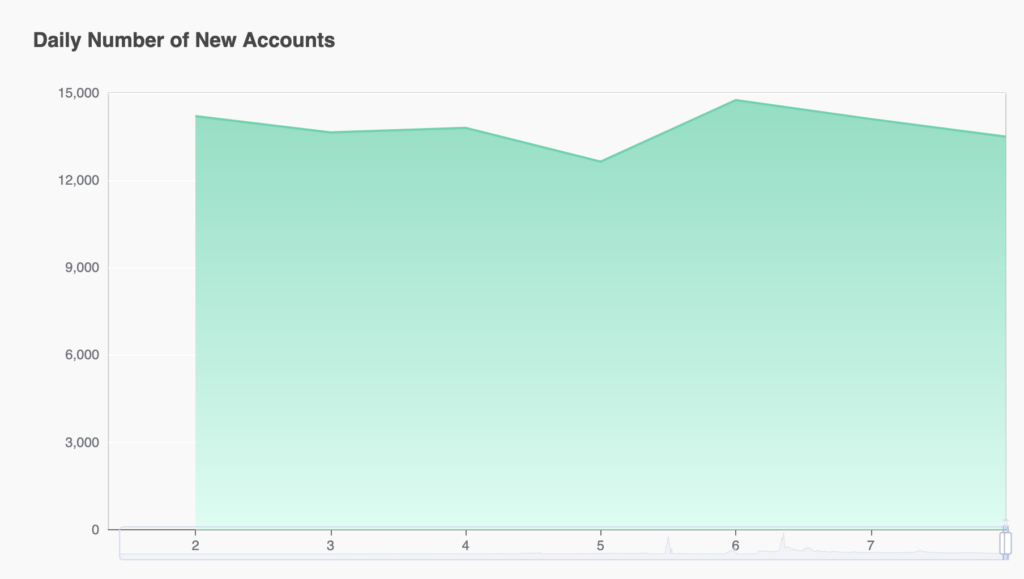
Task: Click the last data point at the chart's right edge
Action: [1005, 136]
